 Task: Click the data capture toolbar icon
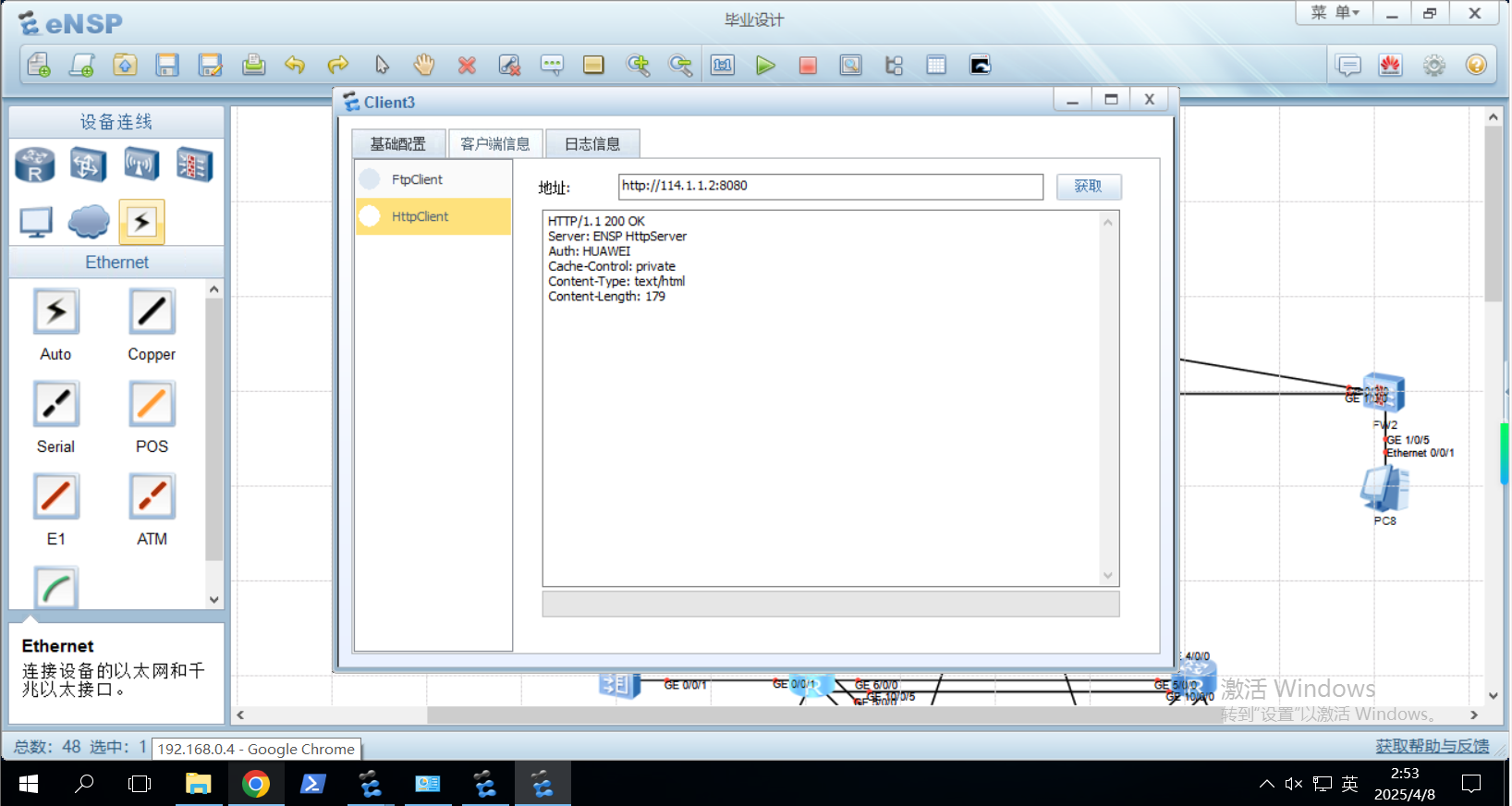click(850, 65)
